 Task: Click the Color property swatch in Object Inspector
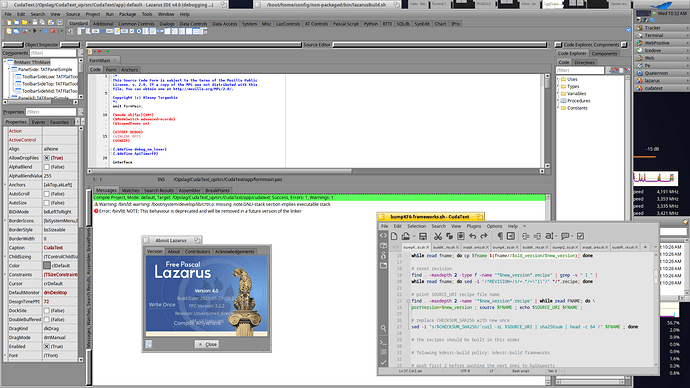[x=47, y=266]
